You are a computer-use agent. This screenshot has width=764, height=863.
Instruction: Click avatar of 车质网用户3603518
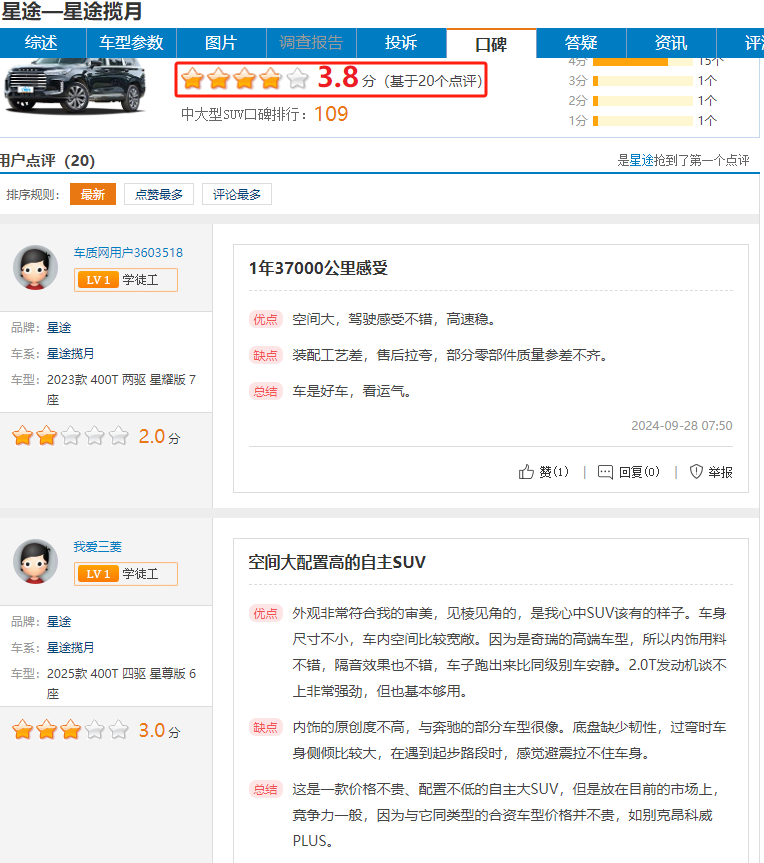tap(35, 267)
